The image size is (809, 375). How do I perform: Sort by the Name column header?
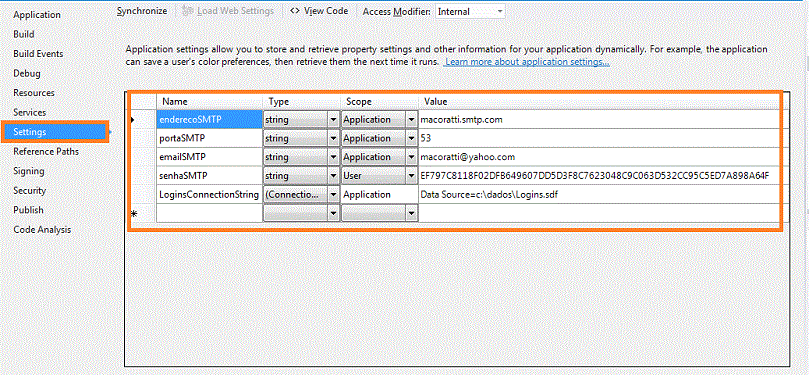coord(209,102)
